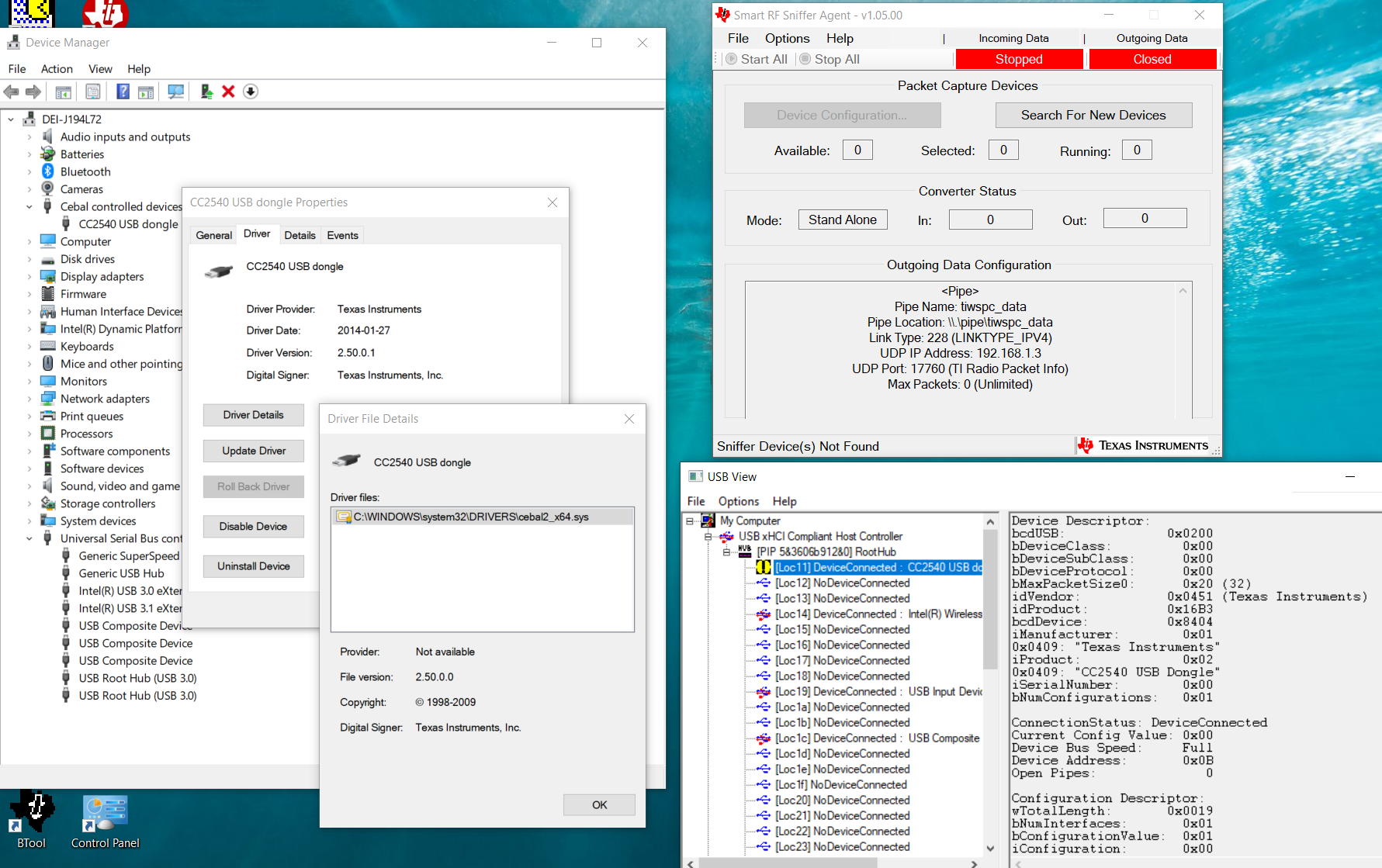Click the Start All radio control in Sniffer Agent
This screenshot has height=868, width=1382.
click(757, 59)
